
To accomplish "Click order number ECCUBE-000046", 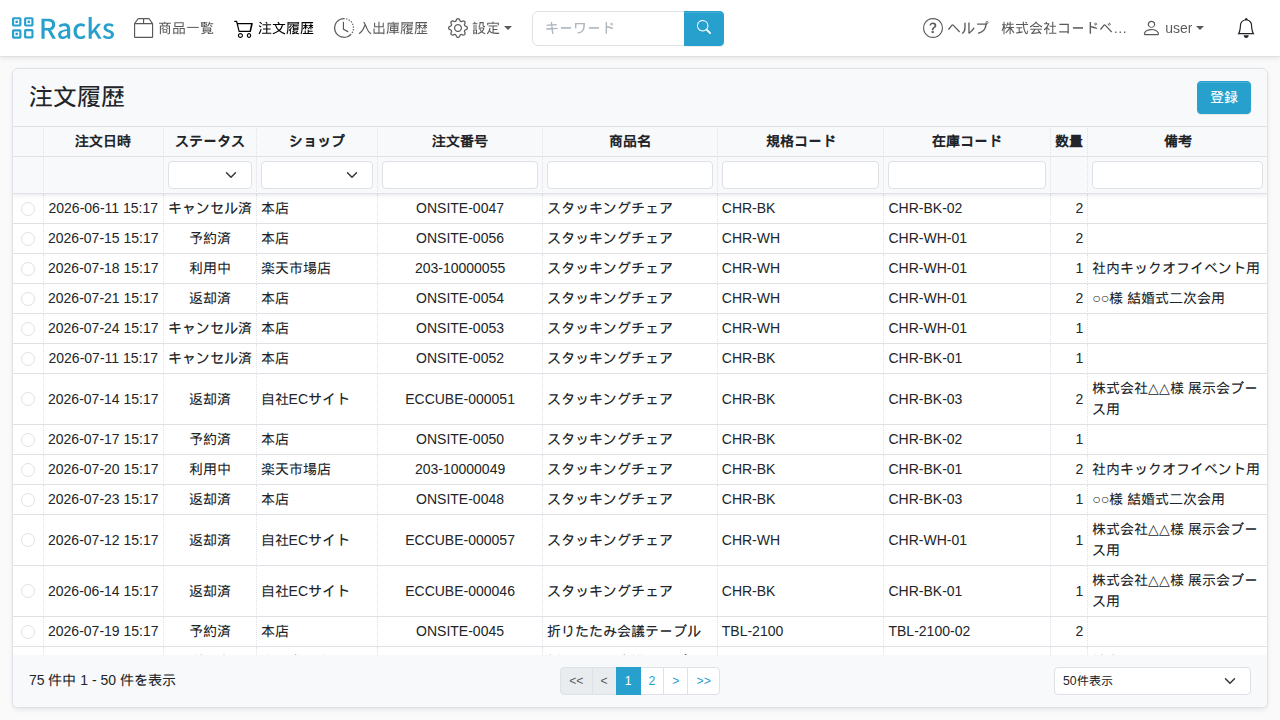I will tap(460, 591).
